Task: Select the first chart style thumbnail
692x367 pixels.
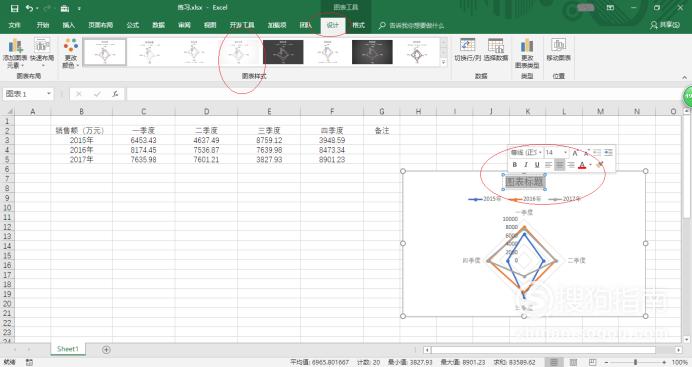Action: pyautogui.click(x=105, y=52)
